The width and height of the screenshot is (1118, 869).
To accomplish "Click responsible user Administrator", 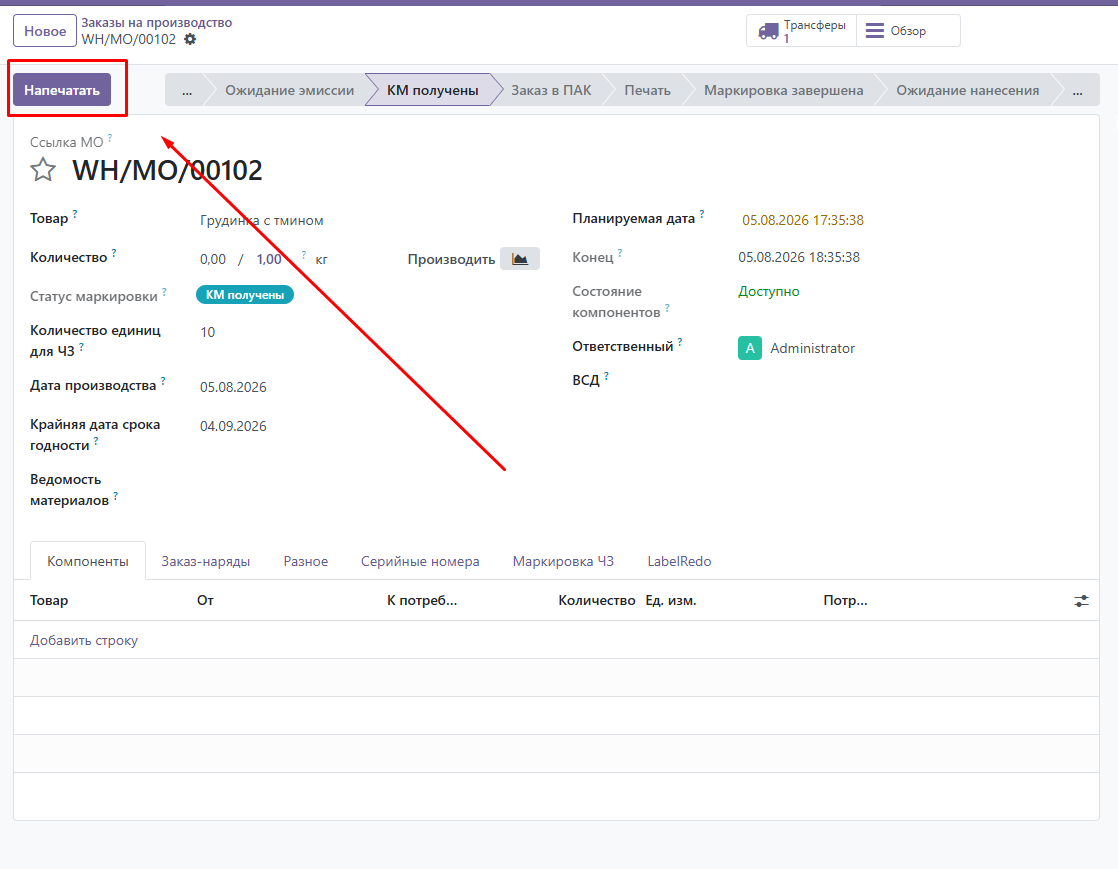I will click(x=812, y=348).
